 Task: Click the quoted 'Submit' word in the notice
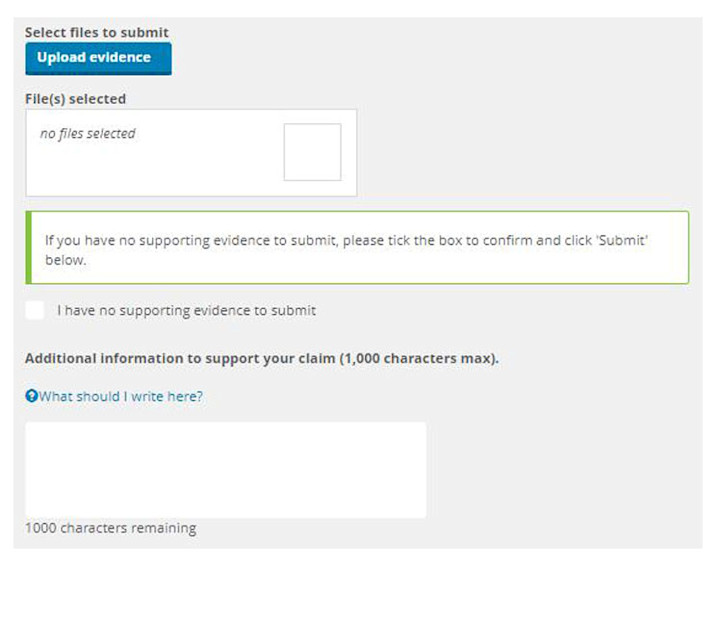tap(627, 241)
